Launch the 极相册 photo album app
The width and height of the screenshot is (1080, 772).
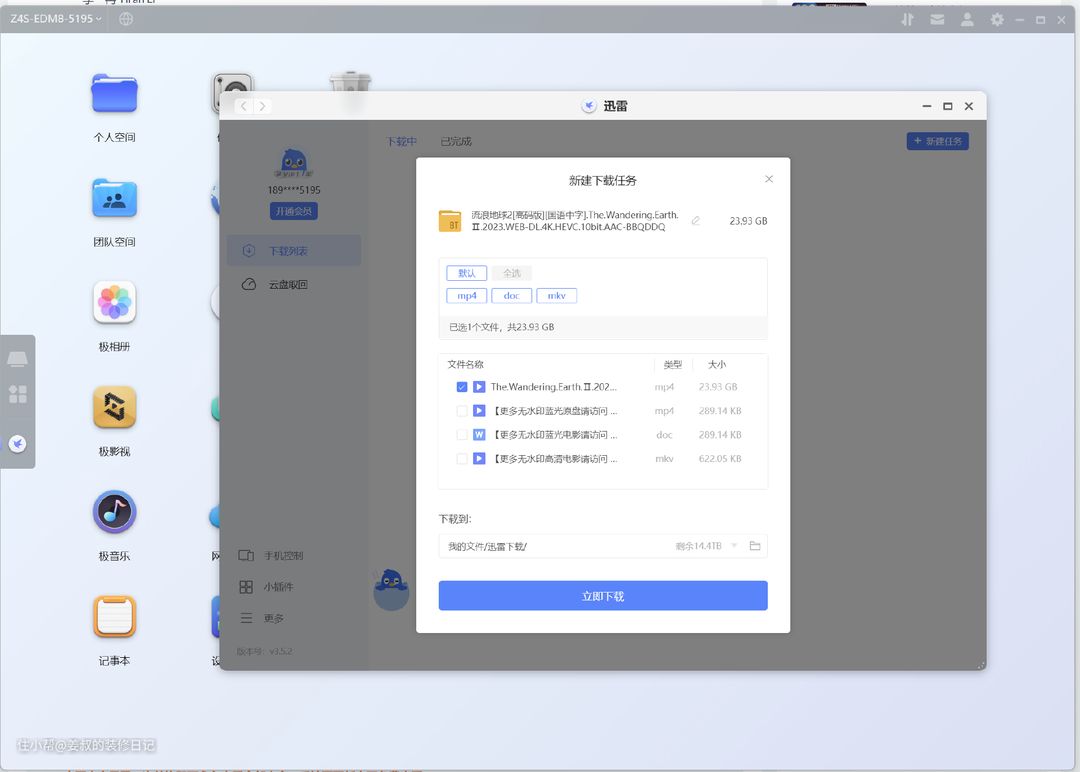coord(114,303)
